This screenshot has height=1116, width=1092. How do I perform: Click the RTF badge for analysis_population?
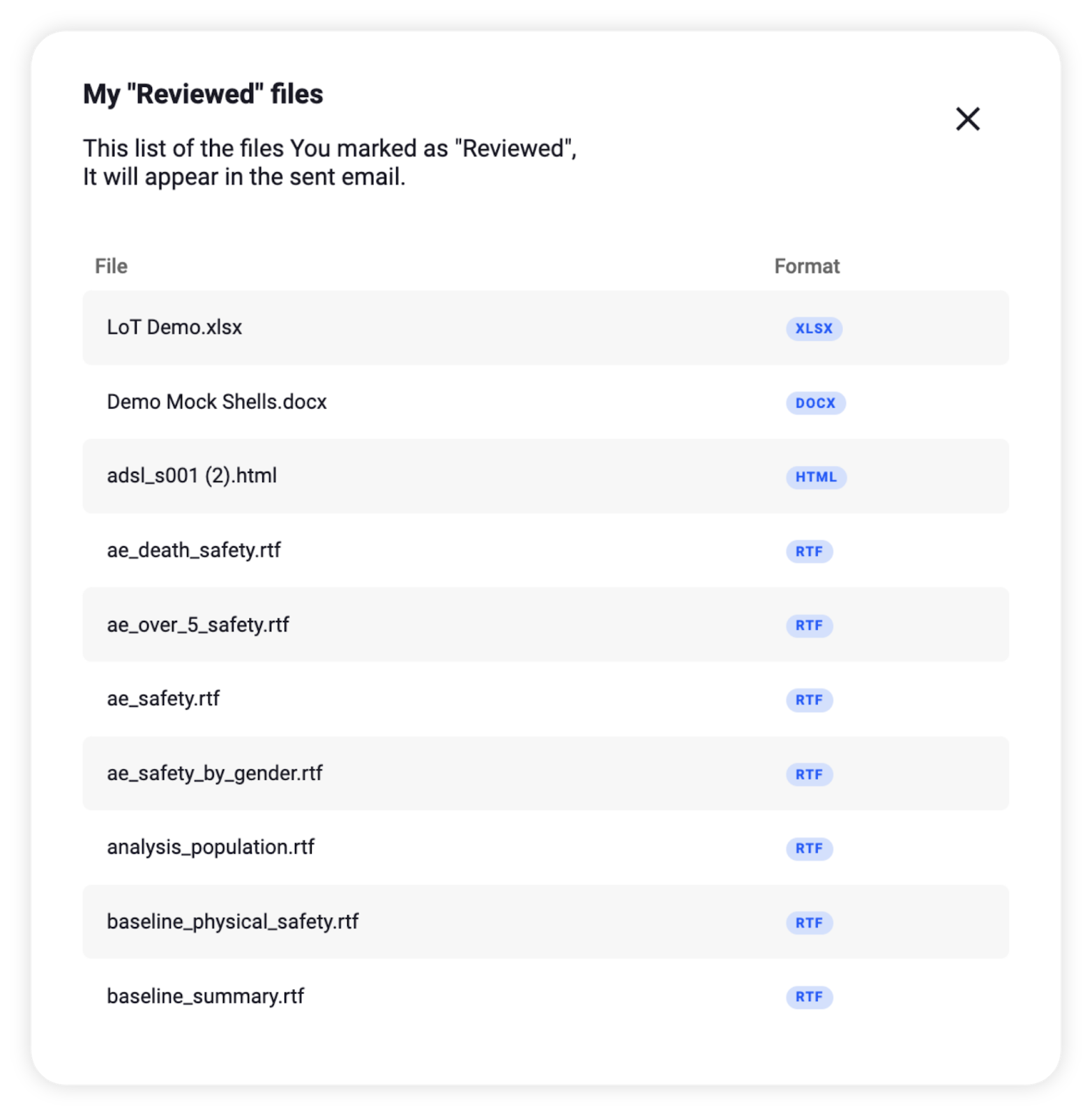(808, 848)
